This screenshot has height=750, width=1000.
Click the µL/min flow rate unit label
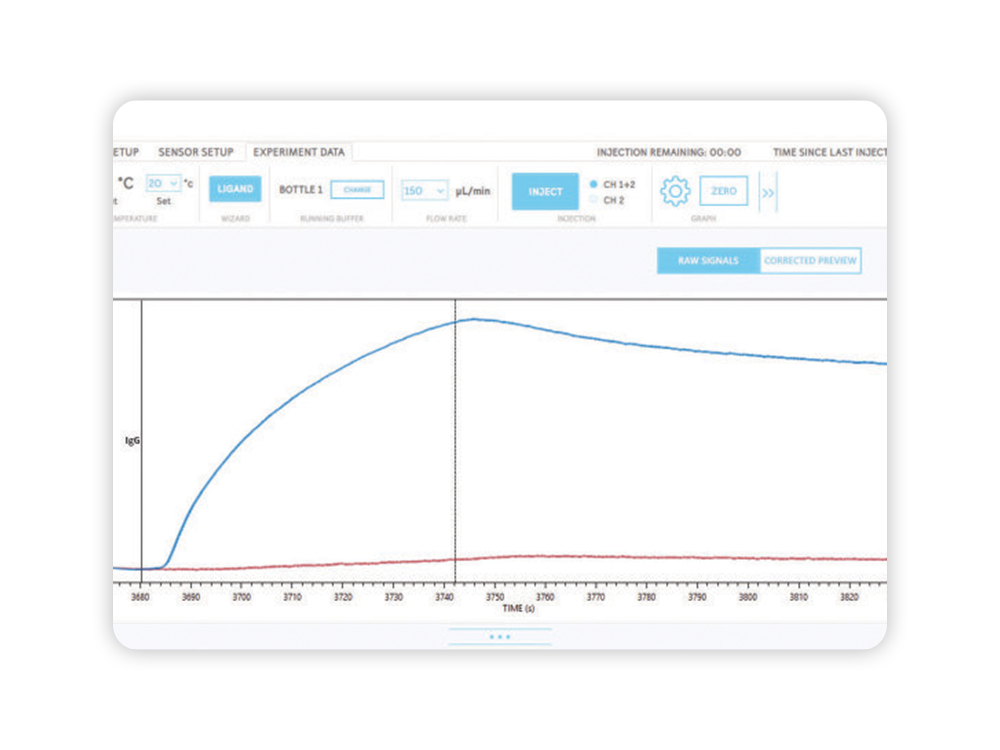coord(472,190)
